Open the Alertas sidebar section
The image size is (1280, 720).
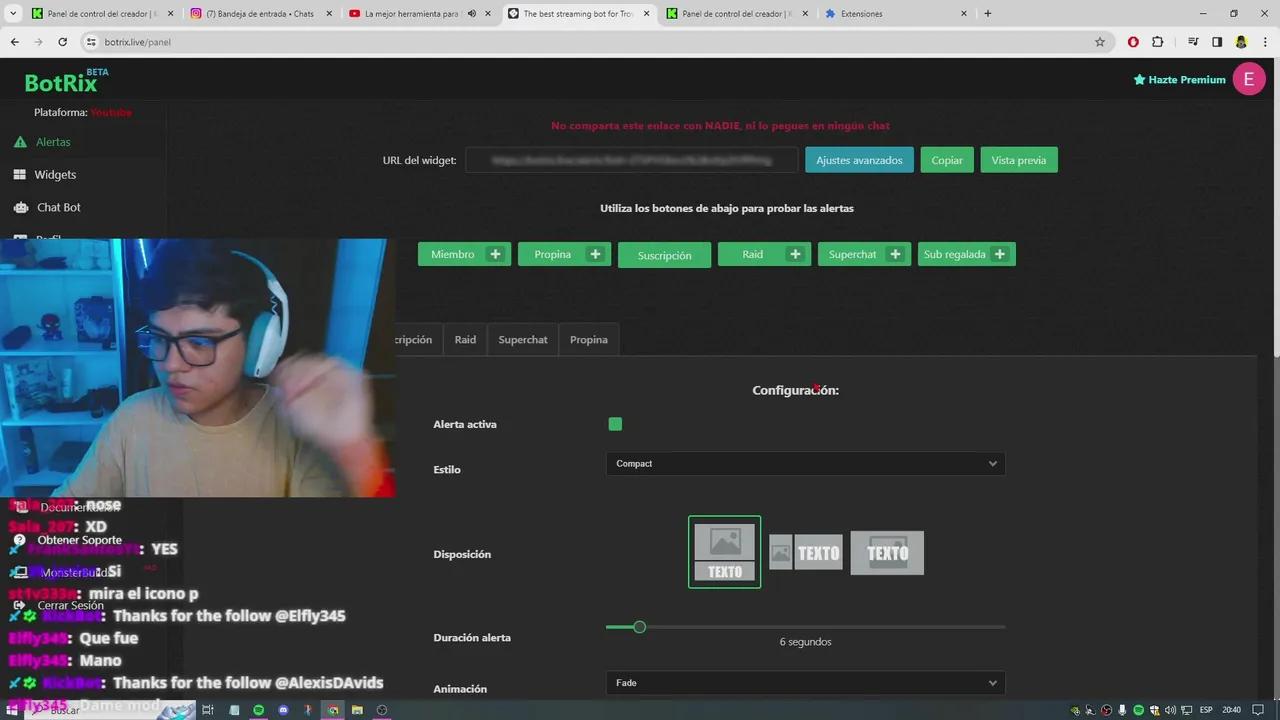click(x=53, y=142)
